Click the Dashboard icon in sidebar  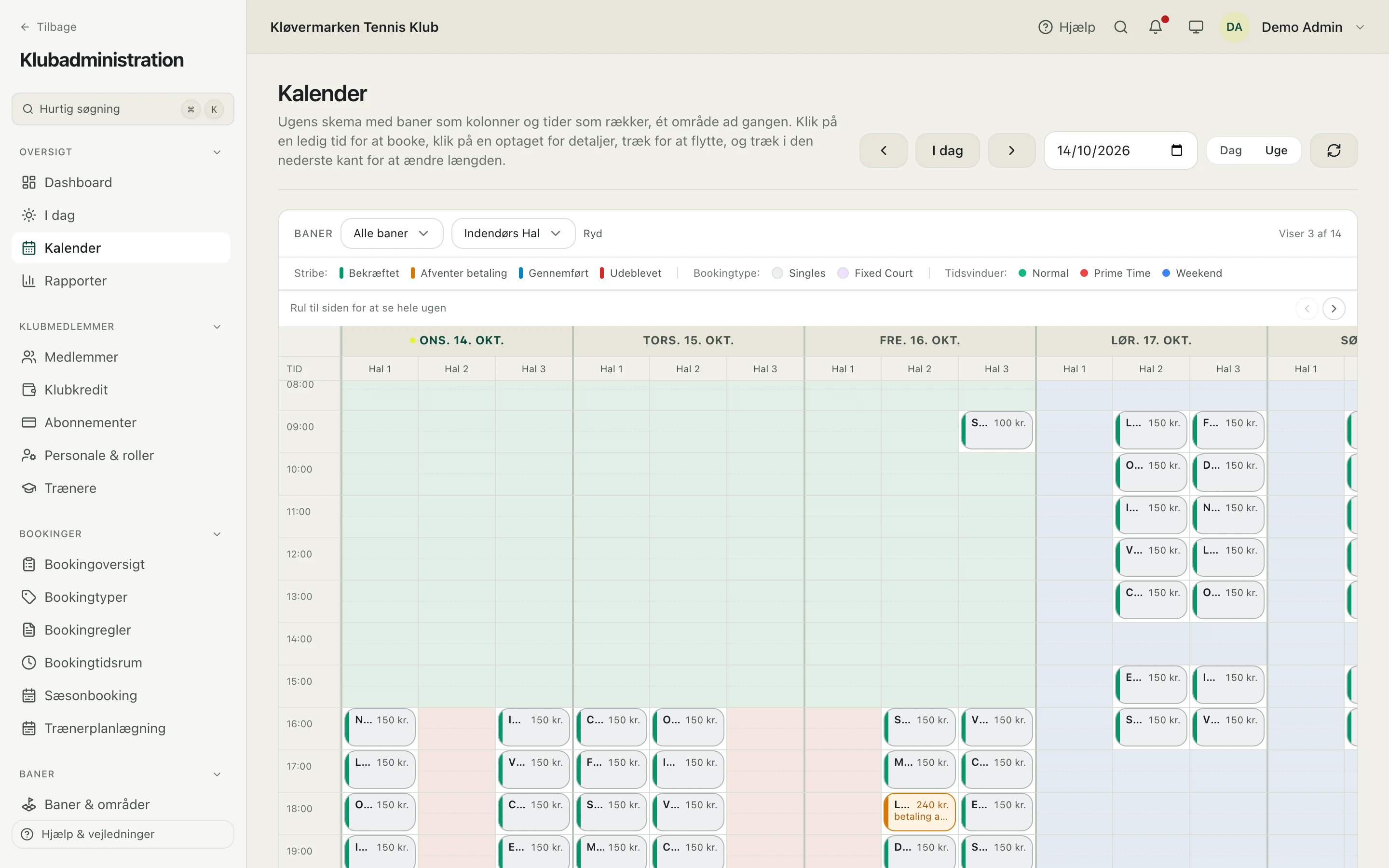coord(29,183)
